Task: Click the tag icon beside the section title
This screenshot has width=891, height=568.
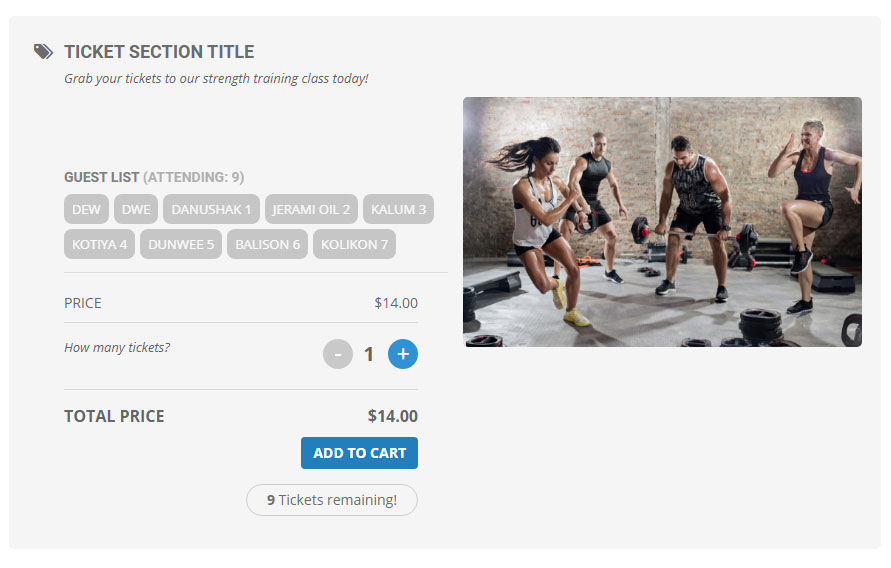Action: (x=43, y=52)
